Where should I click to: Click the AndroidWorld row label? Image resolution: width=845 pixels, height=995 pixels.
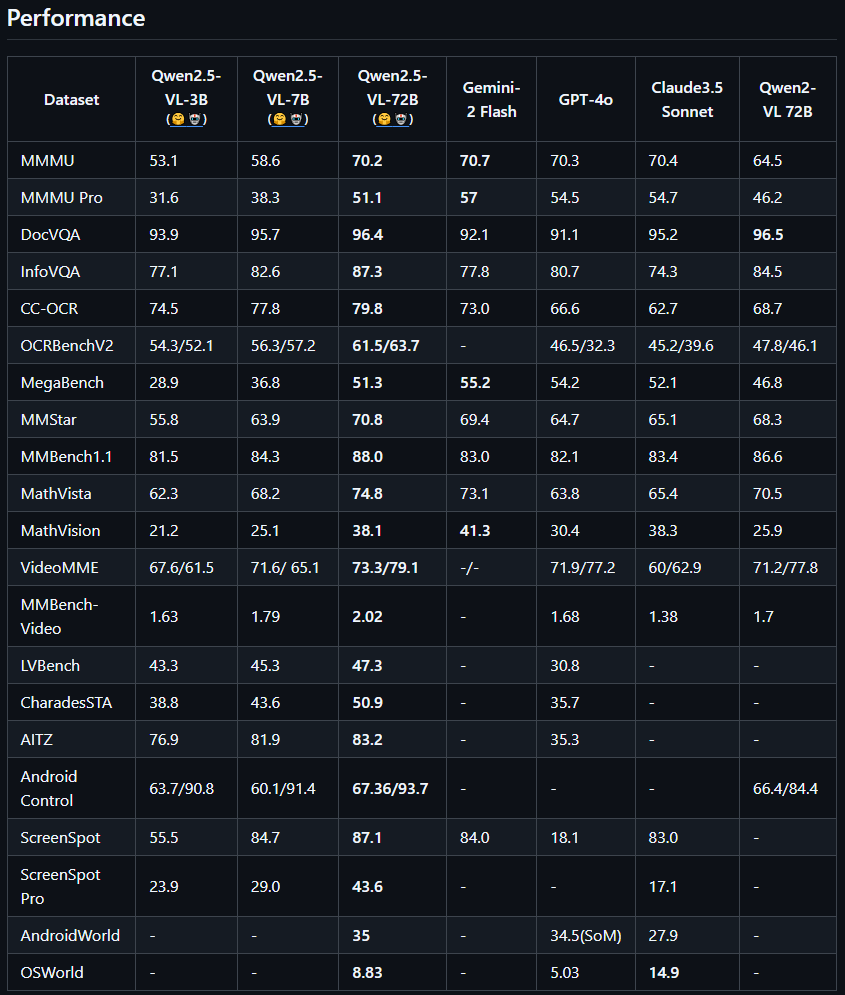(x=70, y=935)
